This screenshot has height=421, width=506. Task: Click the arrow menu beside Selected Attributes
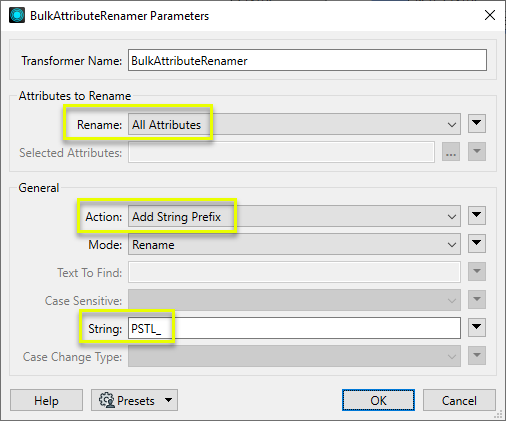pos(477,152)
